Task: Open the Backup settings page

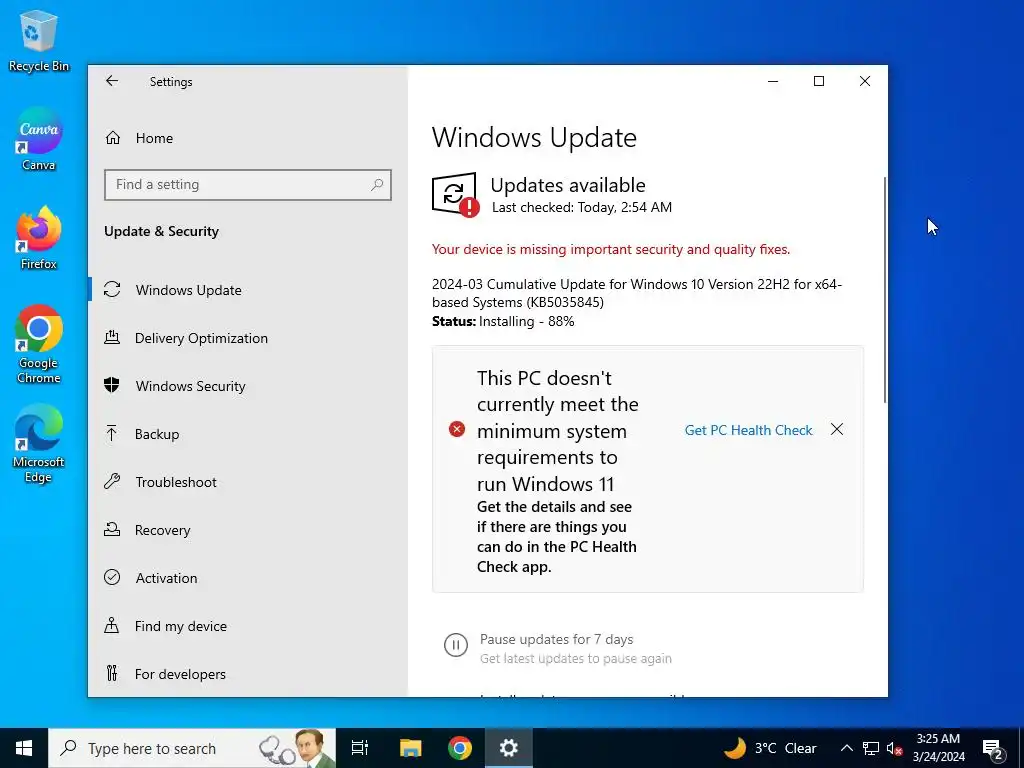Action: click(x=157, y=434)
